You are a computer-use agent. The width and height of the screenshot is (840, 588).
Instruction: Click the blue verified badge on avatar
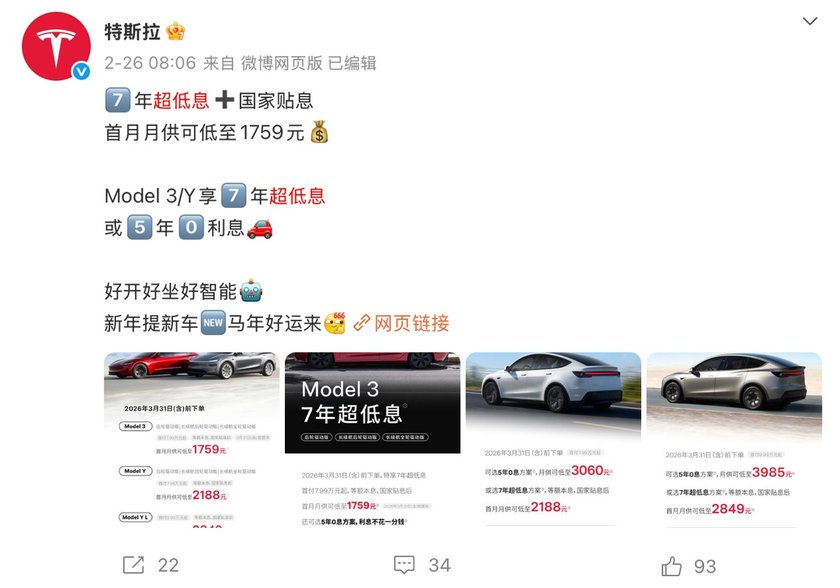click(x=81, y=71)
